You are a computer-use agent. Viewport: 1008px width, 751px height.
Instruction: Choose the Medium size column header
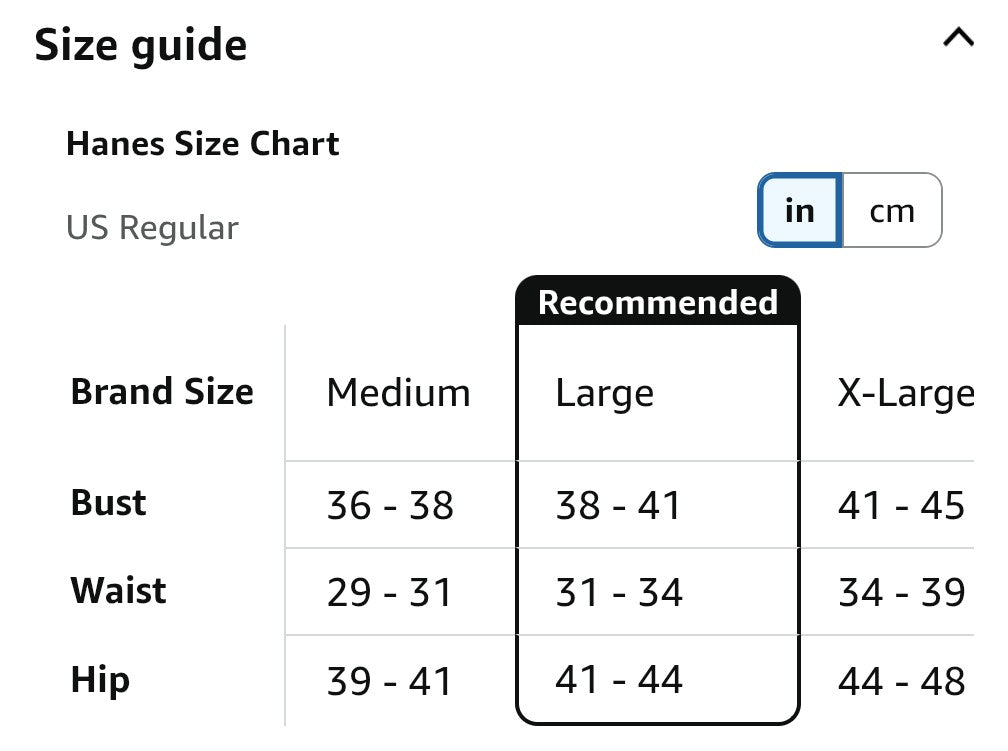[399, 392]
